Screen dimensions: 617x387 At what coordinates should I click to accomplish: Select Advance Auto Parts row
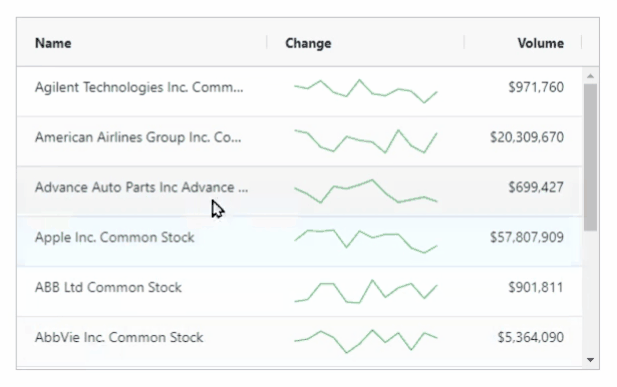(299, 191)
